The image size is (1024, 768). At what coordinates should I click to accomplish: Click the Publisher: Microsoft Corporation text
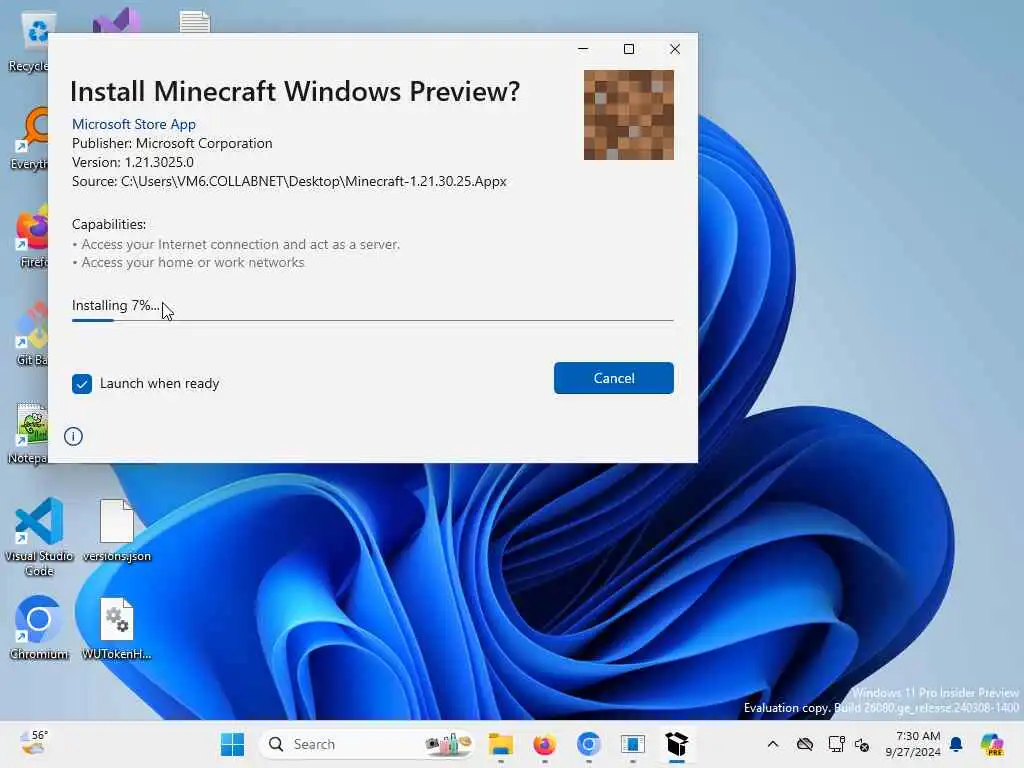[172, 143]
